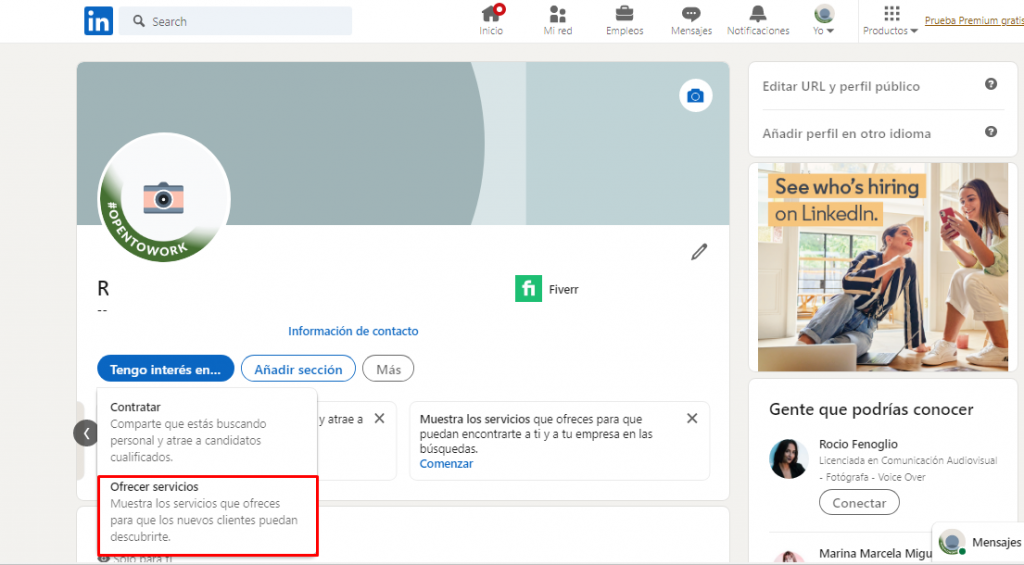Click Conectar button for Rocio Fenoglio

859,503
